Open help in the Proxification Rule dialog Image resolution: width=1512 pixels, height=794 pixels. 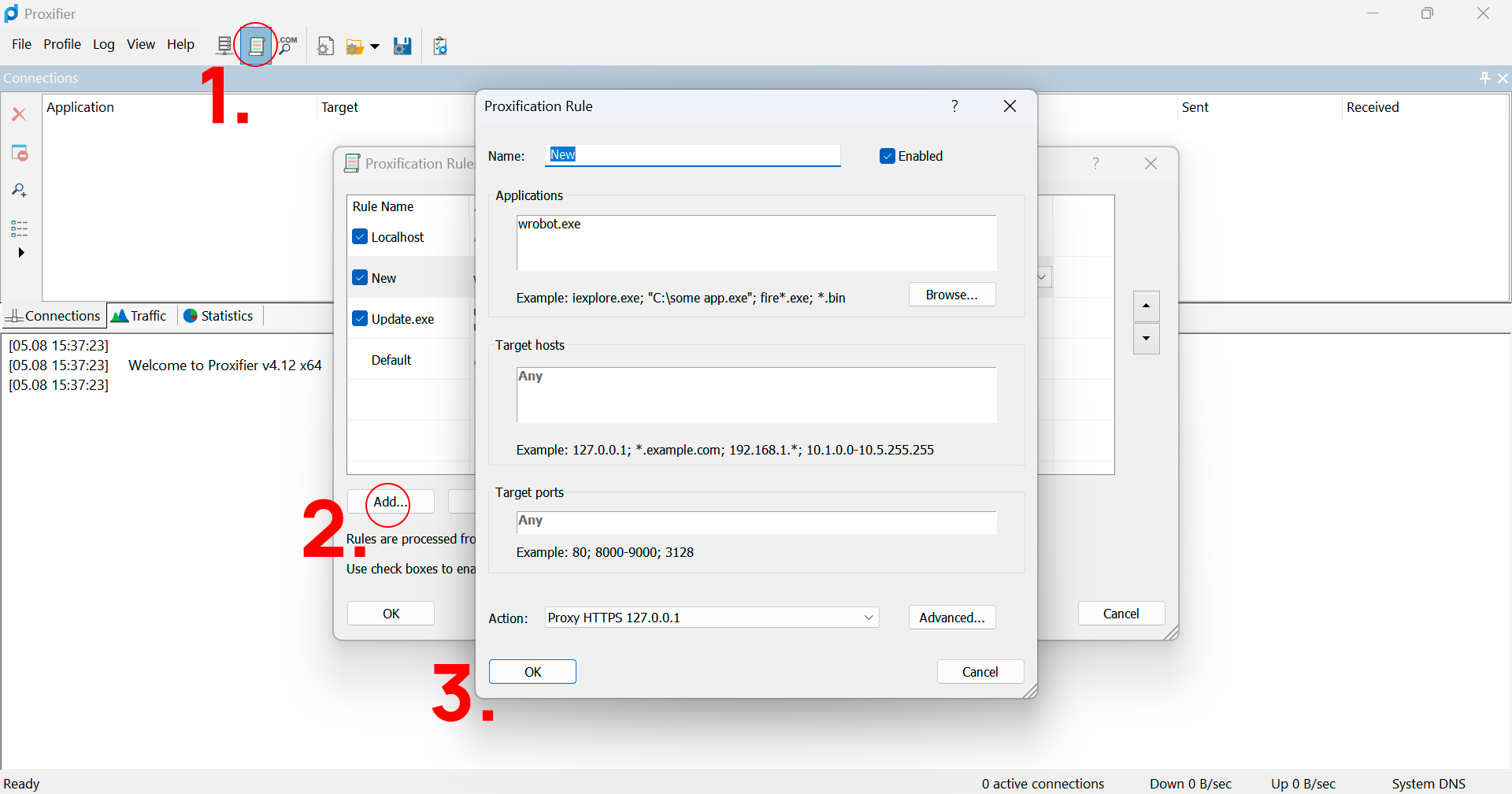click(x=954, y=106)
